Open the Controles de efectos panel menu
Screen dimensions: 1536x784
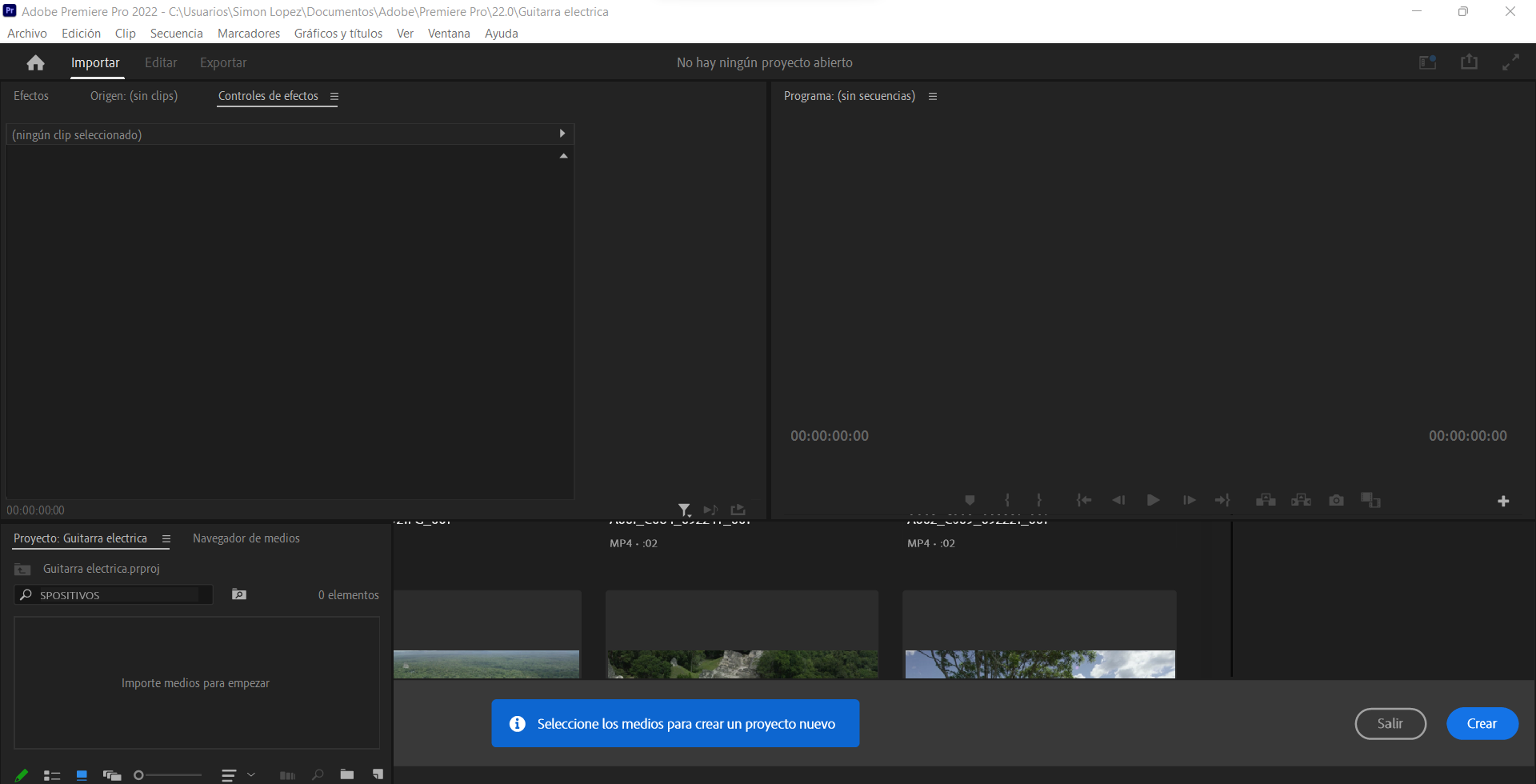(x=335, y=96)
